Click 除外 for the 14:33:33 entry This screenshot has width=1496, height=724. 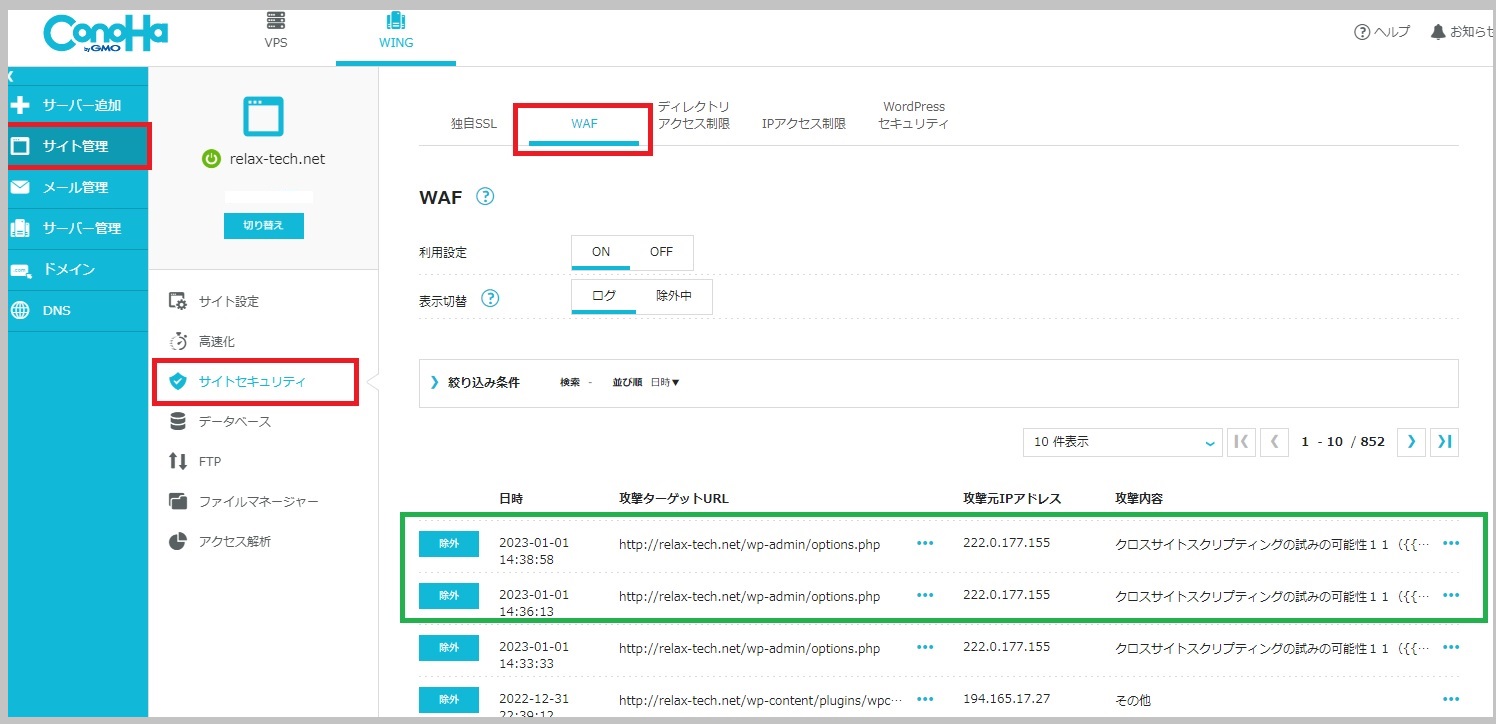pos(449,648)
